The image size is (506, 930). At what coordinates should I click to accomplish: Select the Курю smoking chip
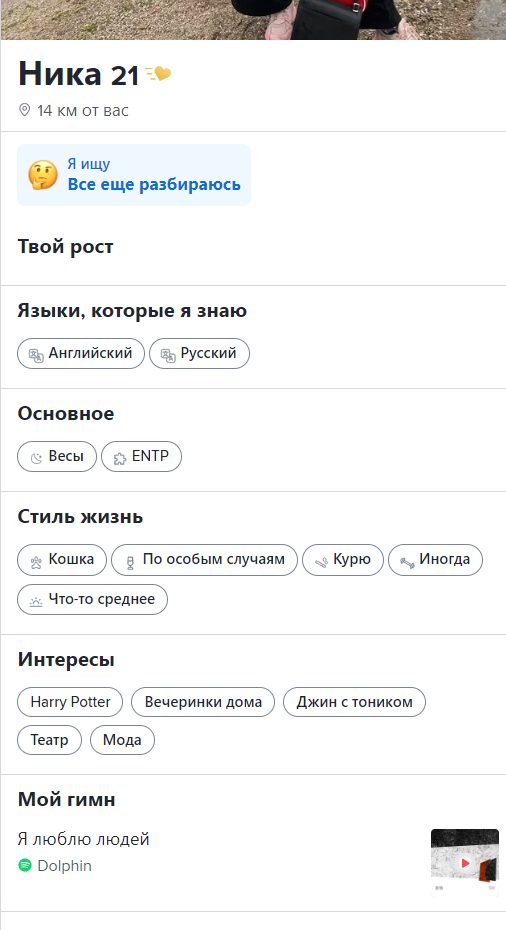(x=343, y=560)
